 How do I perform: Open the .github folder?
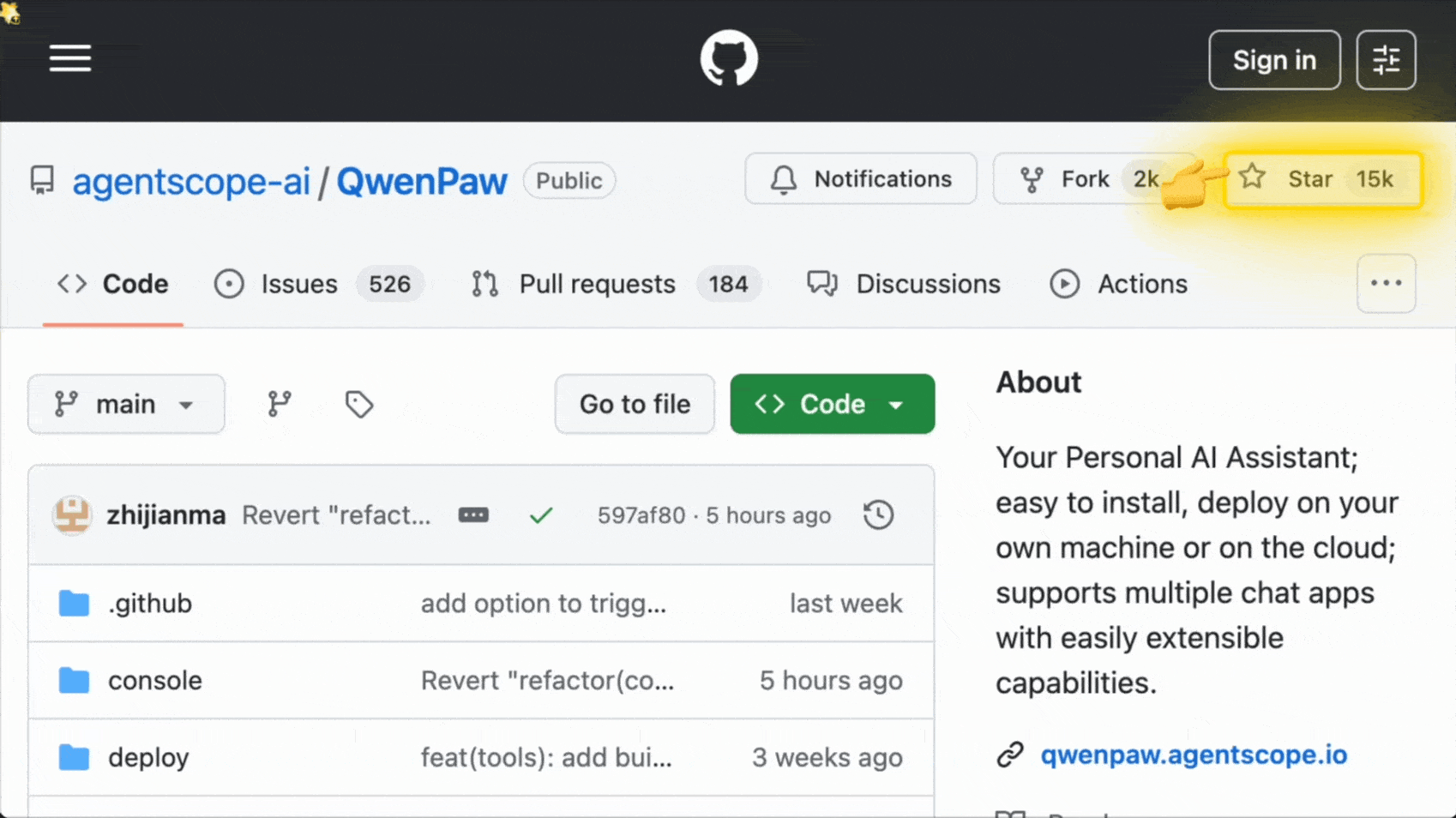tap(150, 604)
